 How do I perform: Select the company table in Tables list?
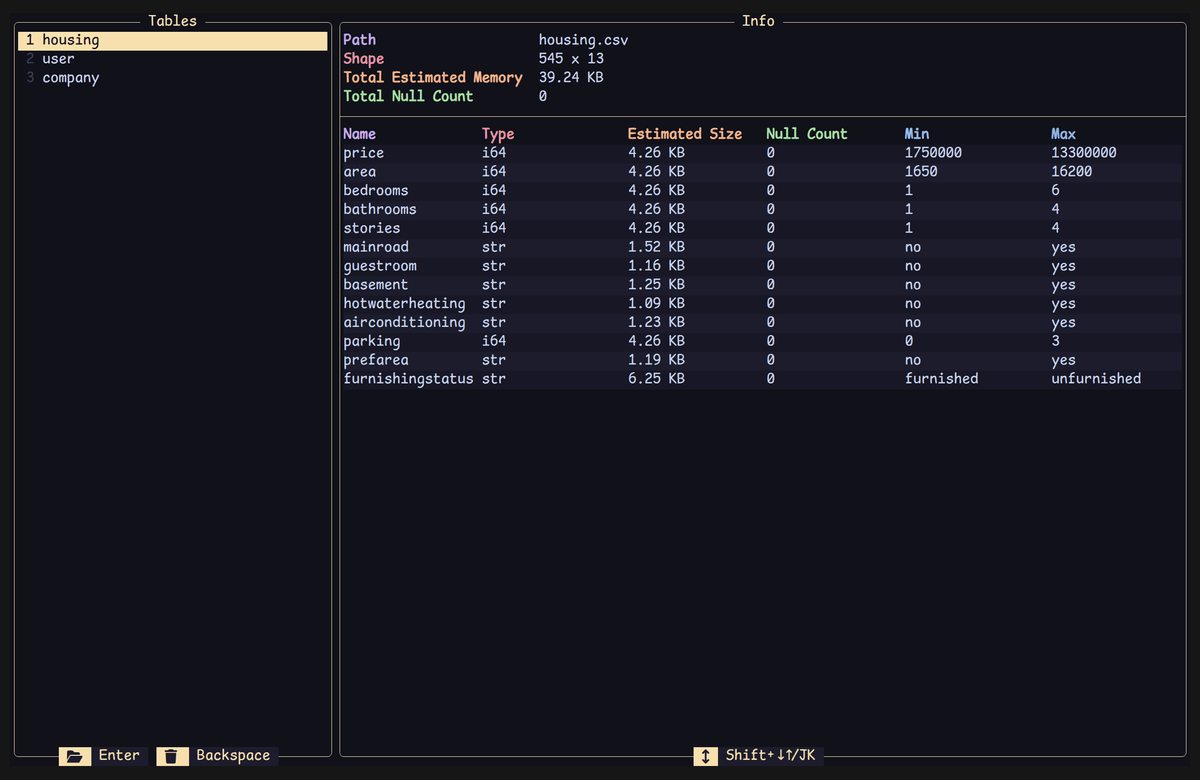pyautogui.click(x=173, y=78)
